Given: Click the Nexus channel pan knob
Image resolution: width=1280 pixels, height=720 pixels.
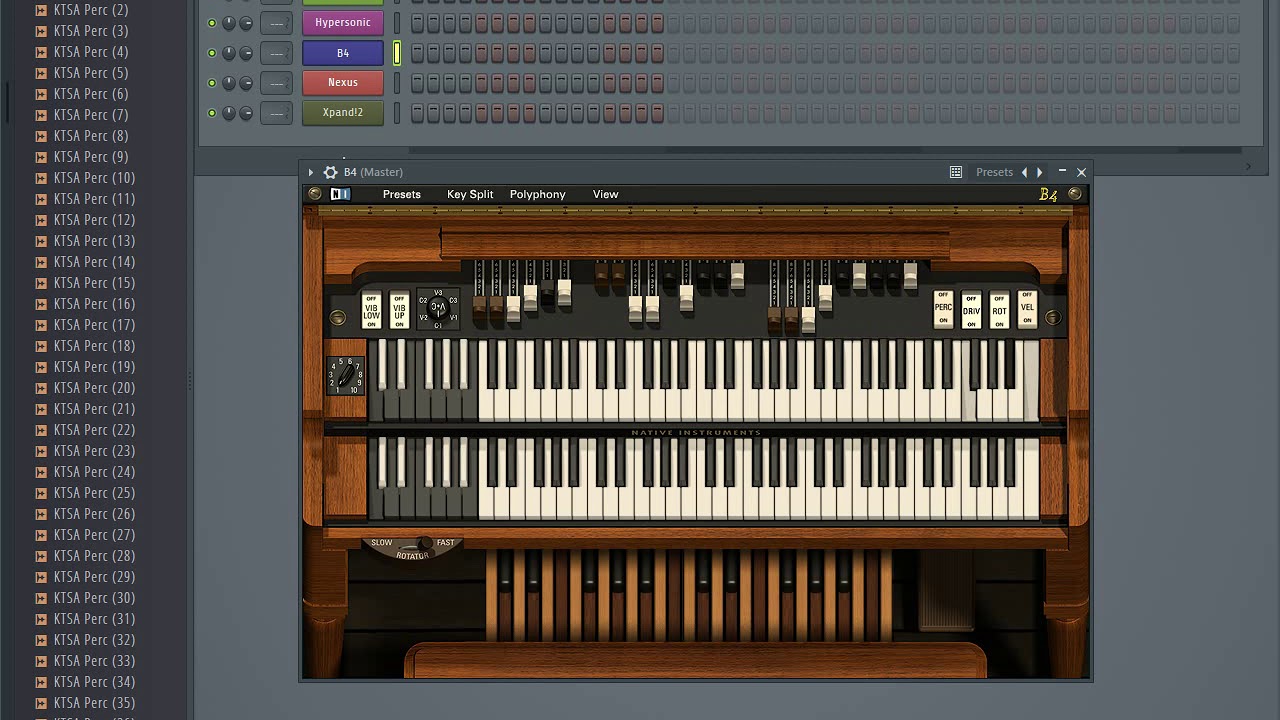Looking at the screenshot, I should [x=229, y=83].
